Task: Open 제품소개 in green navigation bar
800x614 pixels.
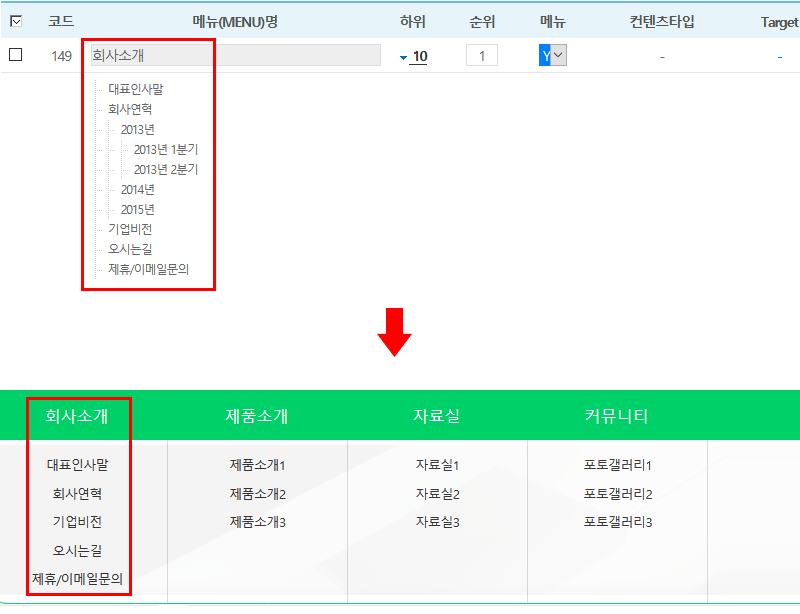Action: pyautogui.click(x=257, y=416)
